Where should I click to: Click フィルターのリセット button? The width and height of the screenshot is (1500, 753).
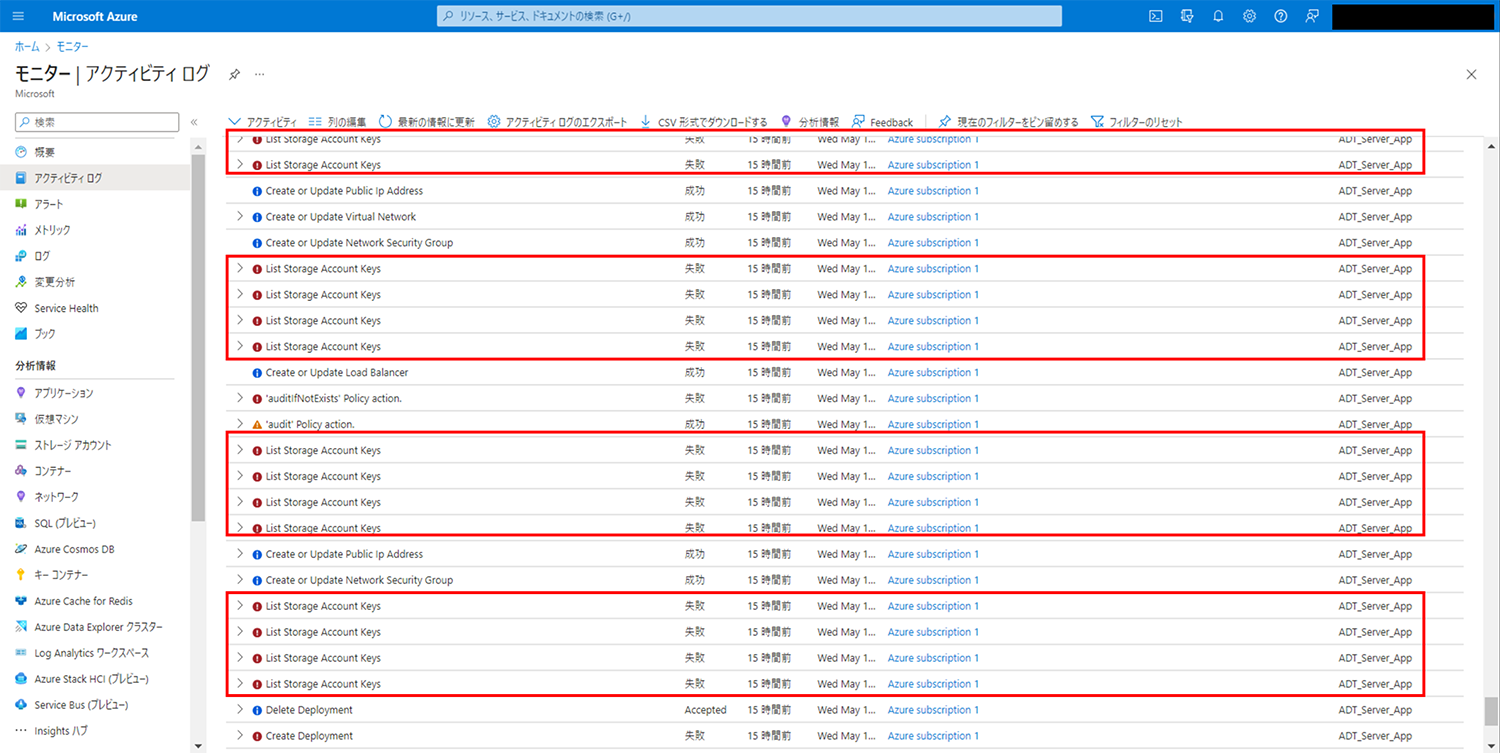click(x=1137, y=122)
